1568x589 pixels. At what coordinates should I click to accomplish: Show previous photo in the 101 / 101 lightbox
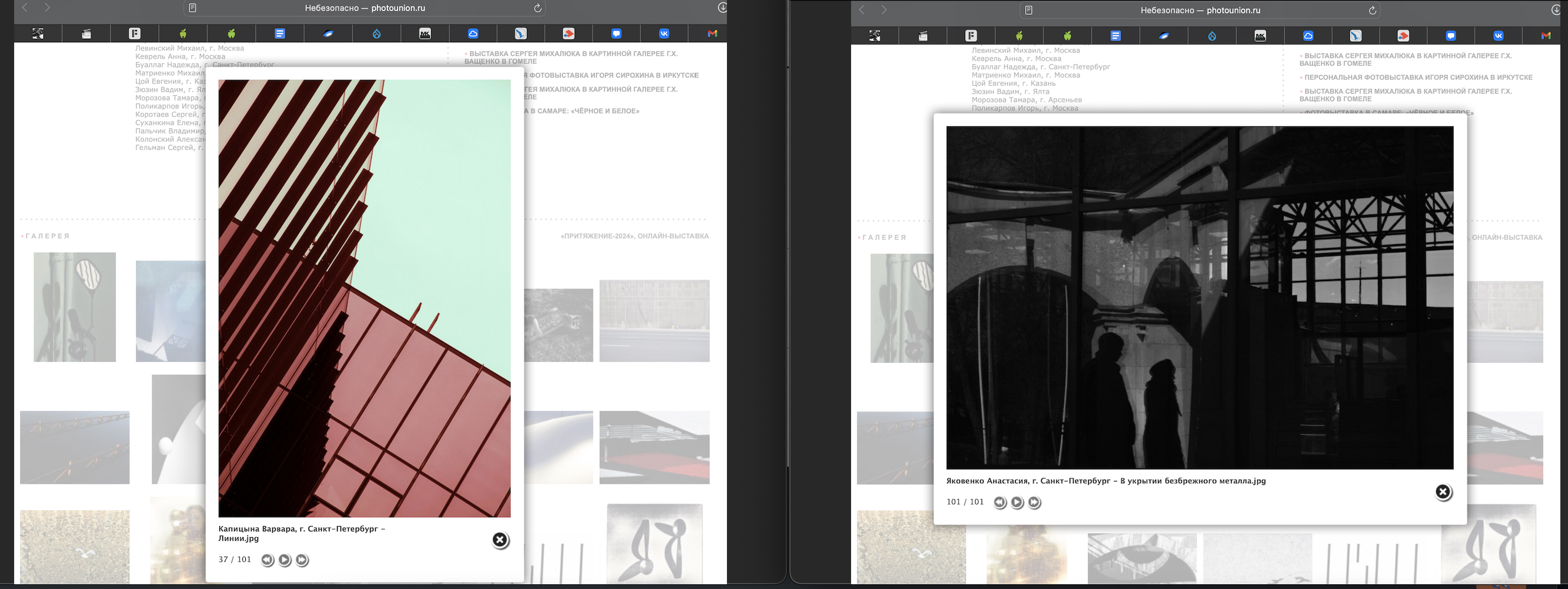pos(999,503)
